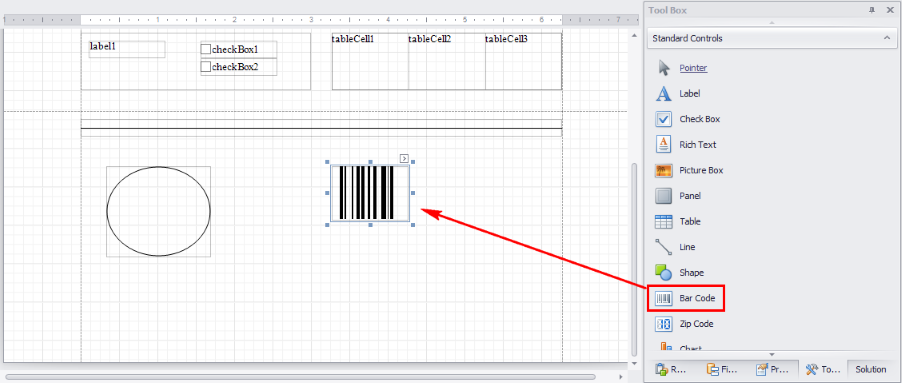
Task: Click the vertical scrollbar of the designer
Action: [x=635, y=259]
